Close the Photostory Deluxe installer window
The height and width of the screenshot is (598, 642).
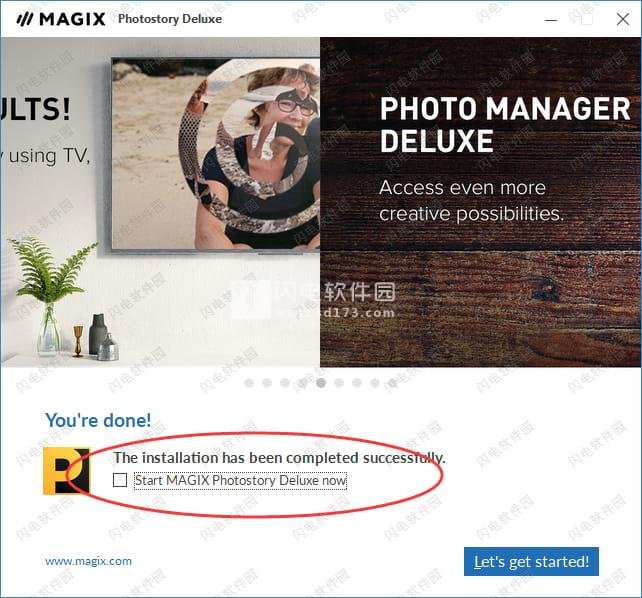click(x=623, y=19)
